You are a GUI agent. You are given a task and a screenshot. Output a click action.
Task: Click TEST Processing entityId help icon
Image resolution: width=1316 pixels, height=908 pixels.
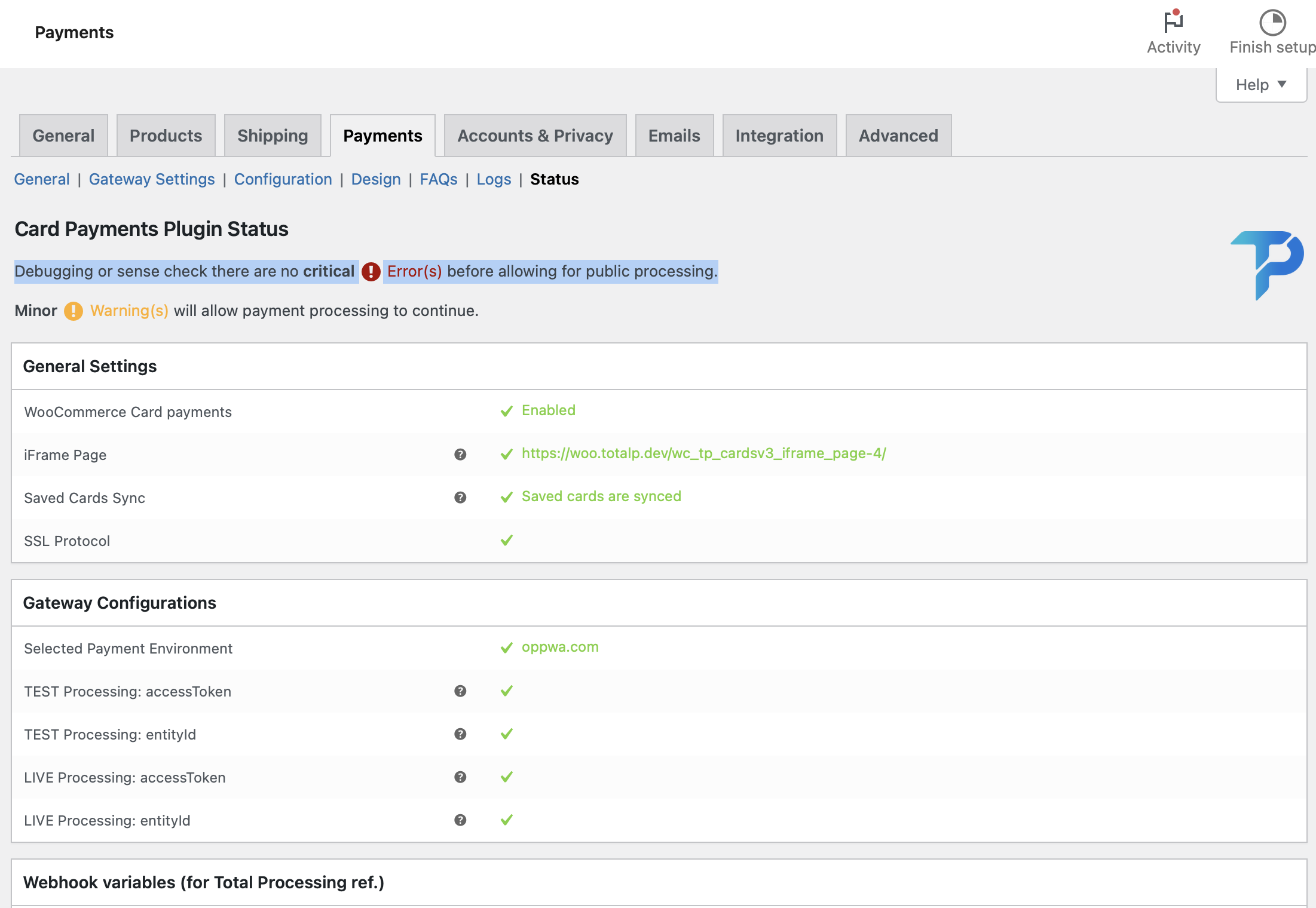pos(460,734)
